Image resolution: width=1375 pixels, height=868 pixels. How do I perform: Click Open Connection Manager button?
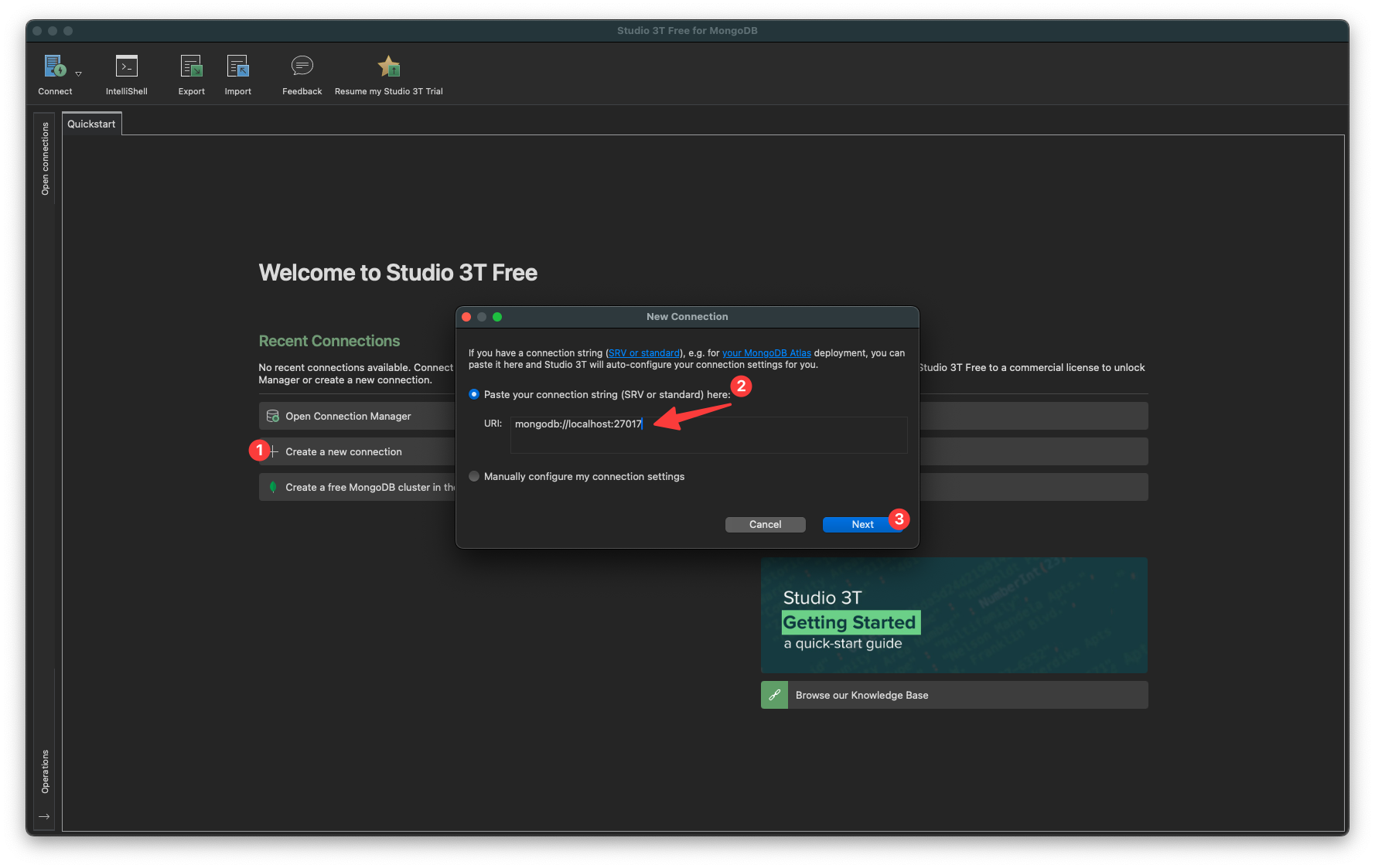point(357,416)
